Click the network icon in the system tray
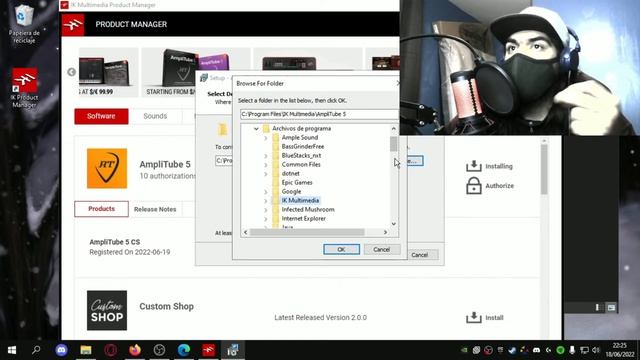640x360 pixels. point(584,350)
